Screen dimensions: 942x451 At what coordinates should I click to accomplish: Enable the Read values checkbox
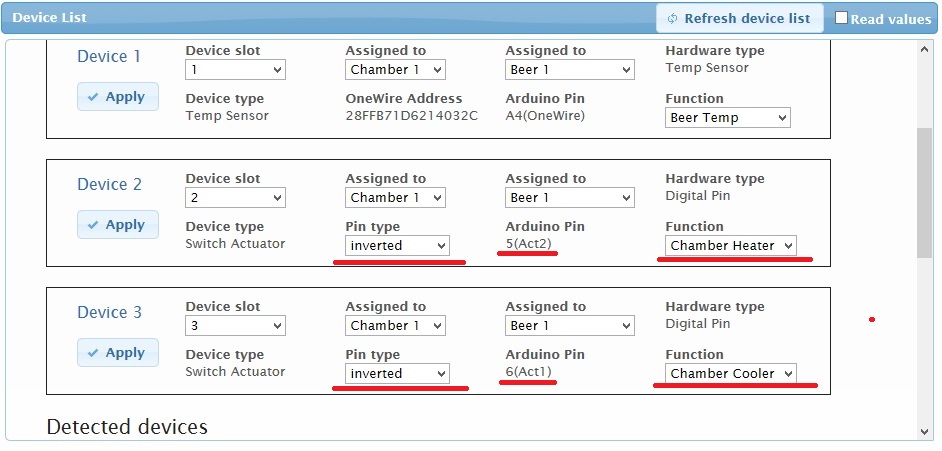click(x=842, y=18)
